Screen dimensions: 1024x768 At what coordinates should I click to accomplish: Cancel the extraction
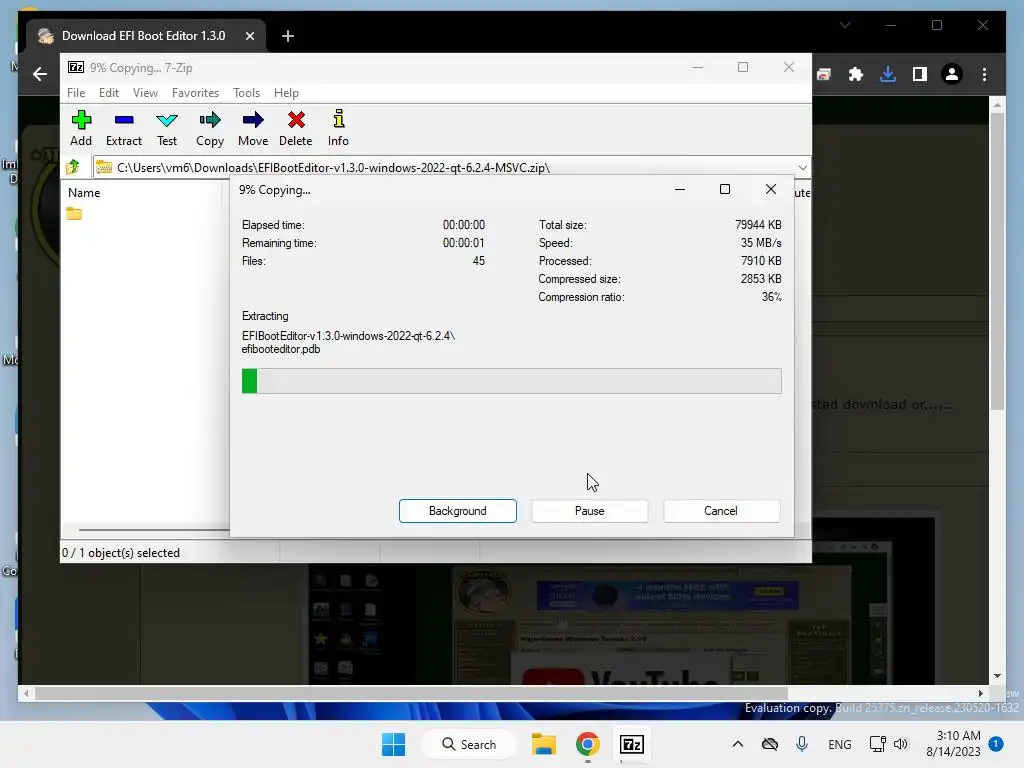(721, 511)
